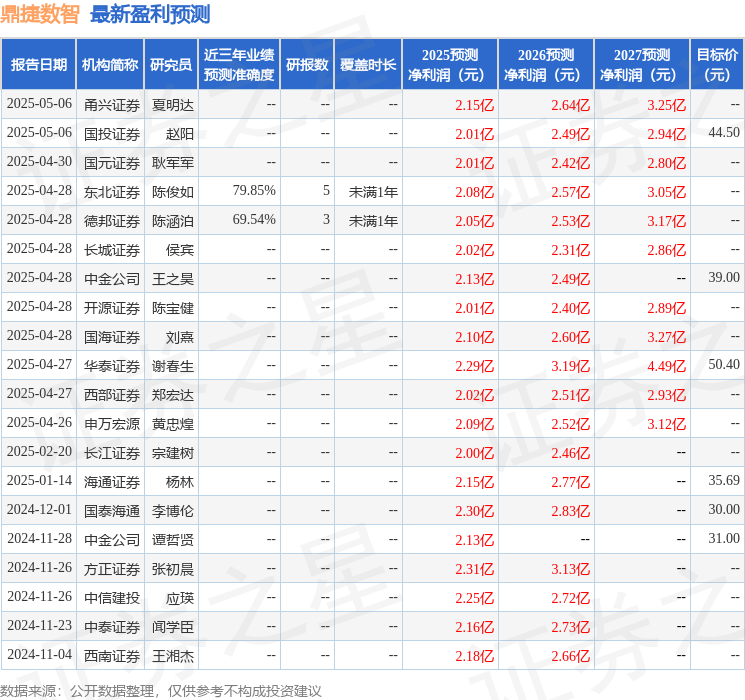Click the target price 50.40
This screenshot has height=700, width=745.
724,364
